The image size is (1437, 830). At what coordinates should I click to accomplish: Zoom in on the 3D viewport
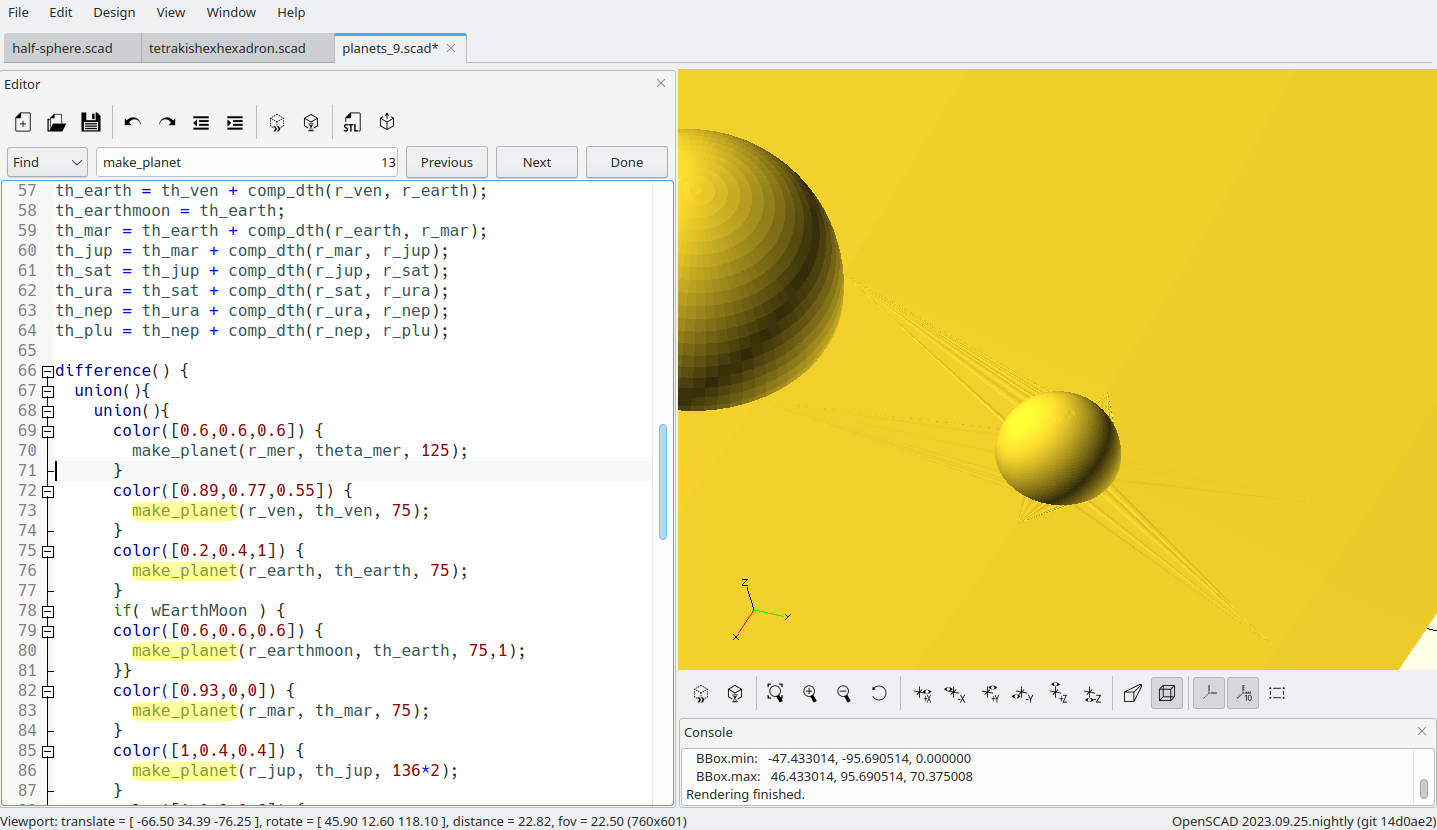810,693
